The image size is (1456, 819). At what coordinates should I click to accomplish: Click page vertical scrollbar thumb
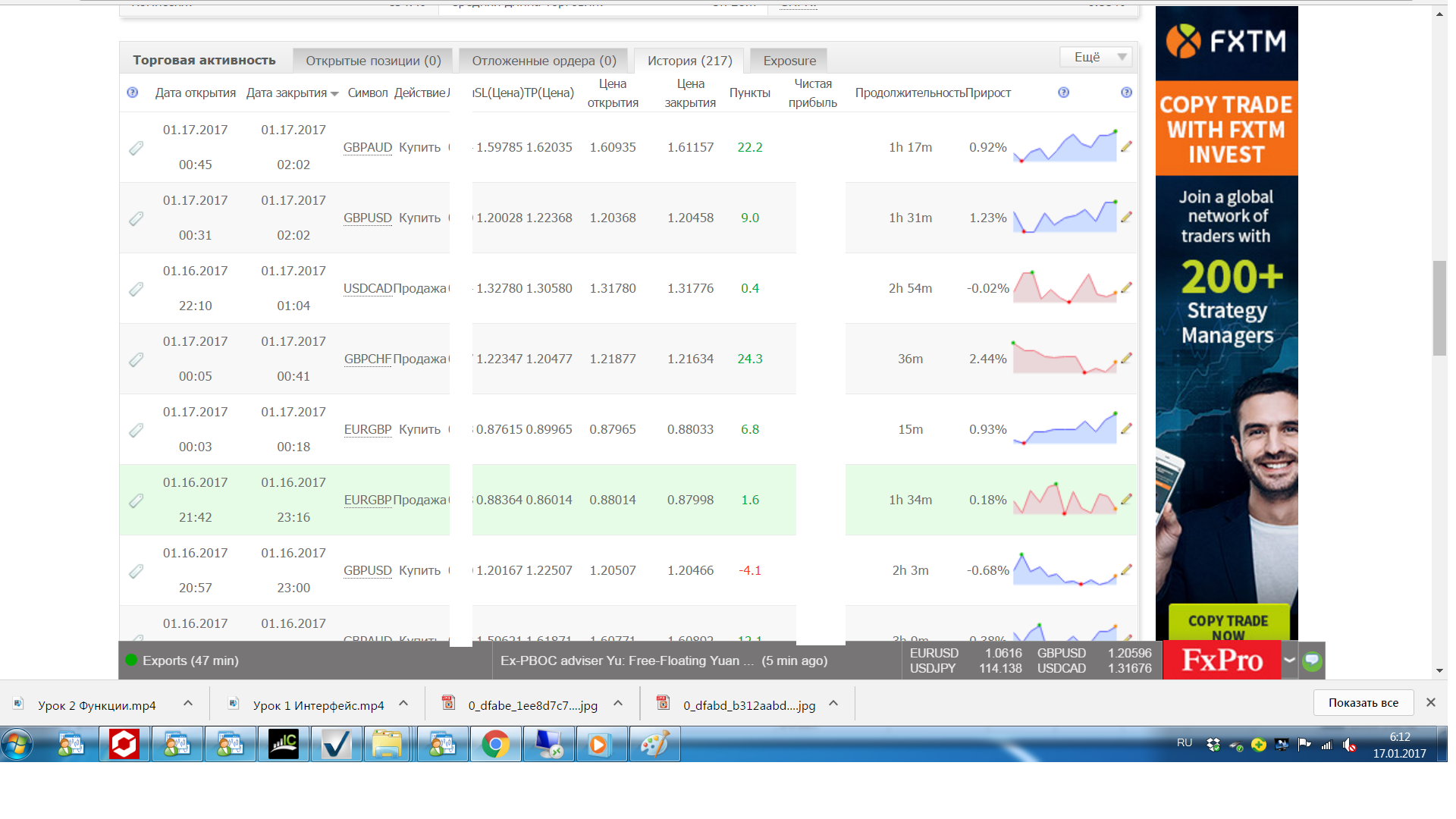point(1439,308)
